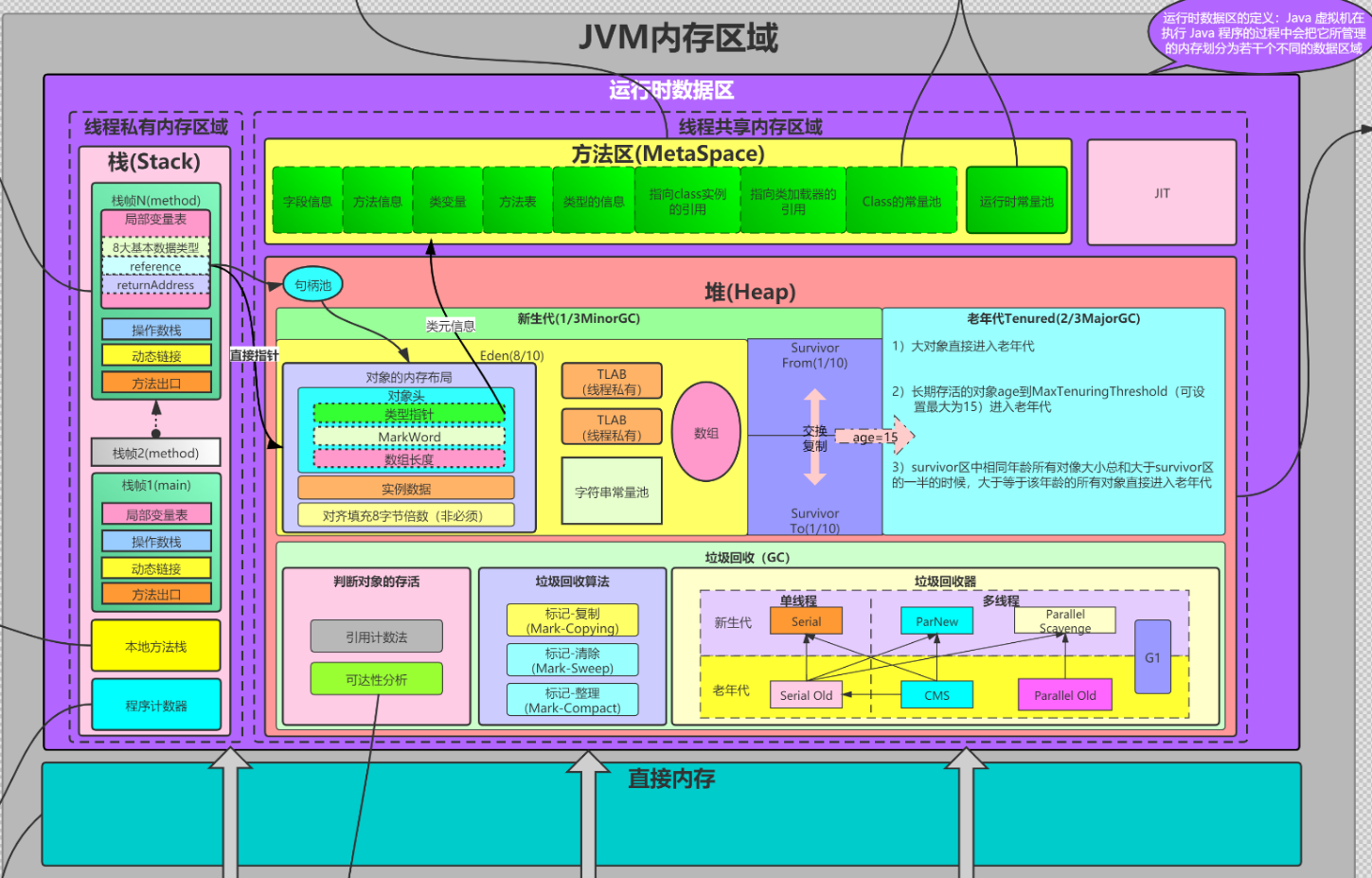Select the Parallel Scavenge box
Viewport: 1372px width, 878px height.
click(1065, 620)
